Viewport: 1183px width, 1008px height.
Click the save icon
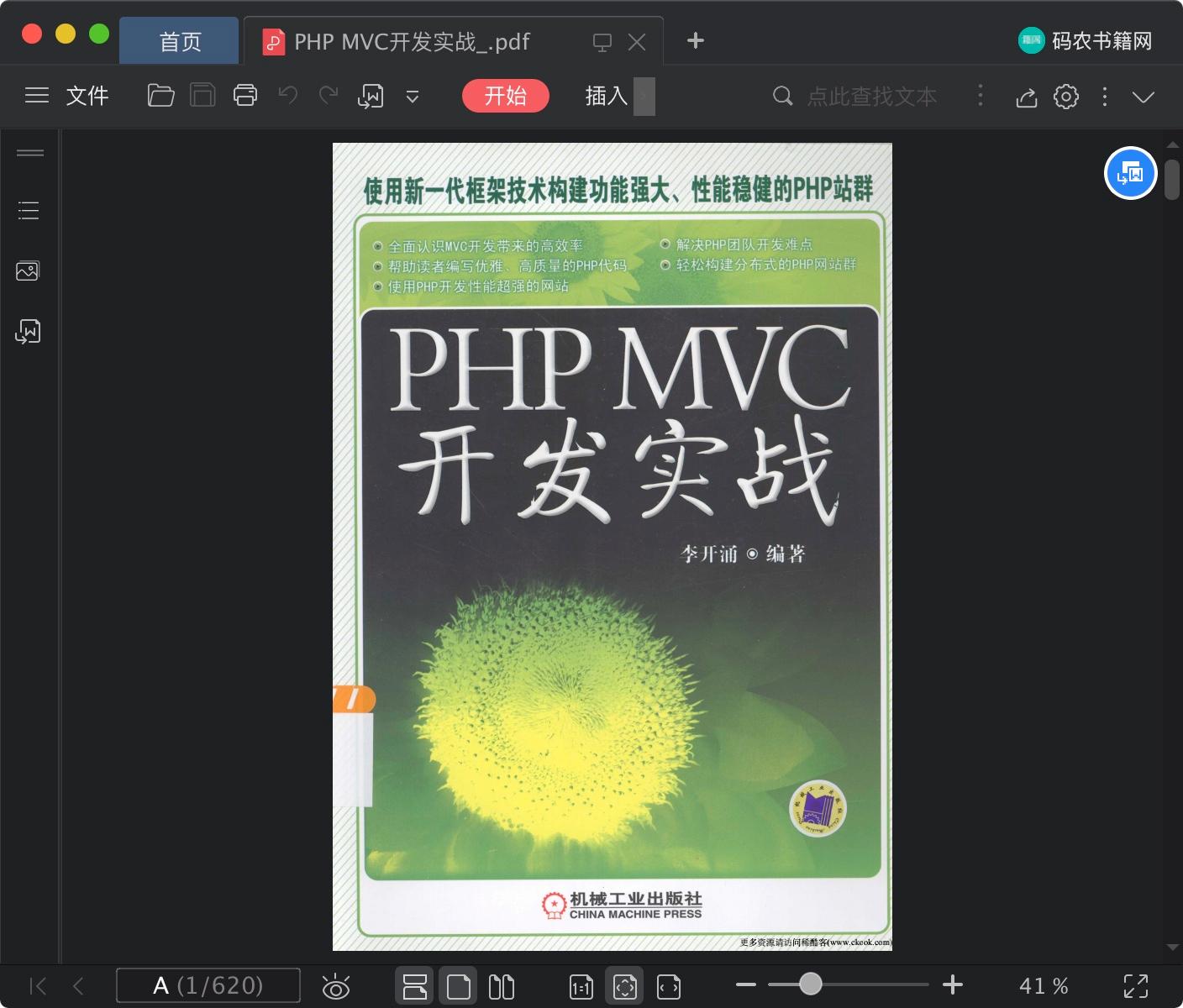[202, 96]
